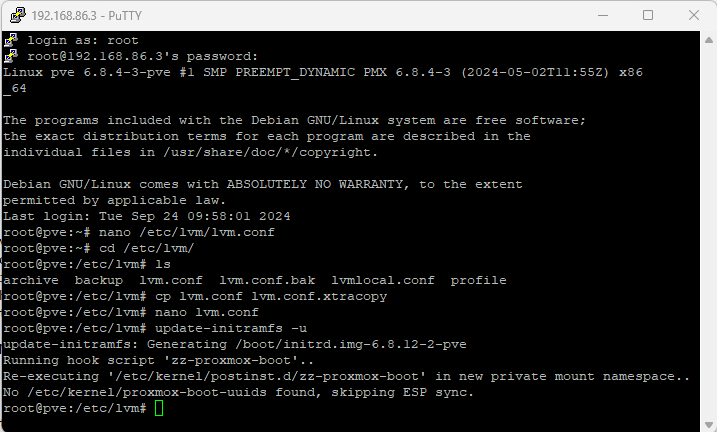Image resolution: width=717 pixels, height=432 pixels.
Task: Click 'lvm.conf.xtracopy' in the cp command
Action: [319, 296]
